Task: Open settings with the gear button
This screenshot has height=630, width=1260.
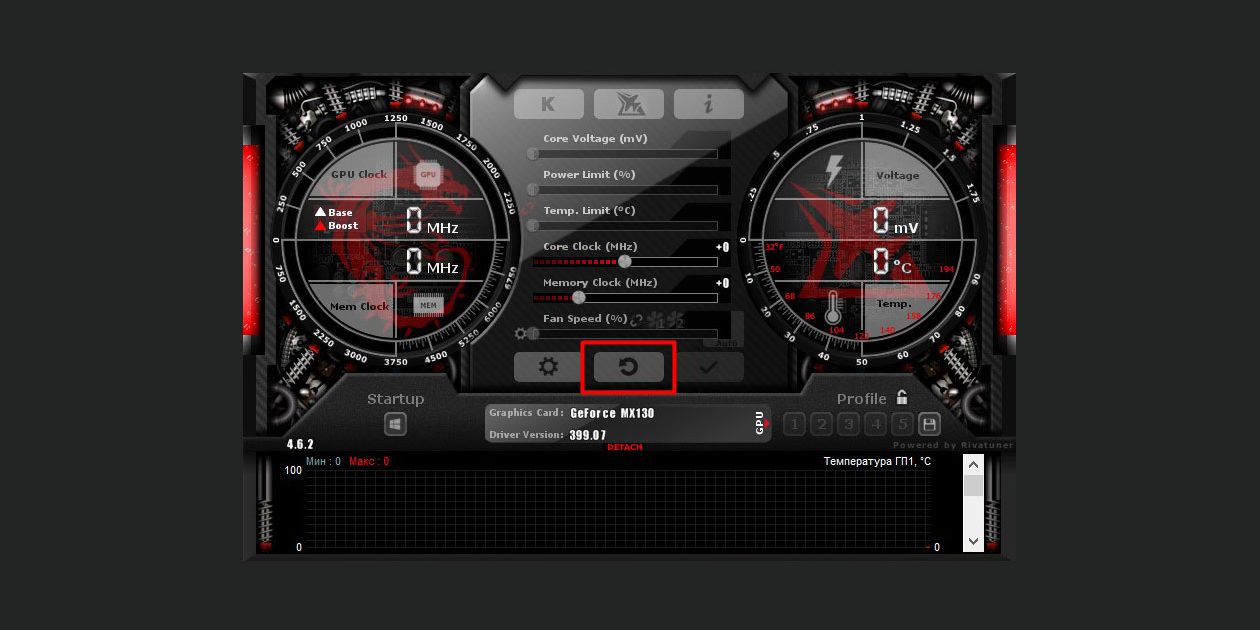Action: point(548,367)
